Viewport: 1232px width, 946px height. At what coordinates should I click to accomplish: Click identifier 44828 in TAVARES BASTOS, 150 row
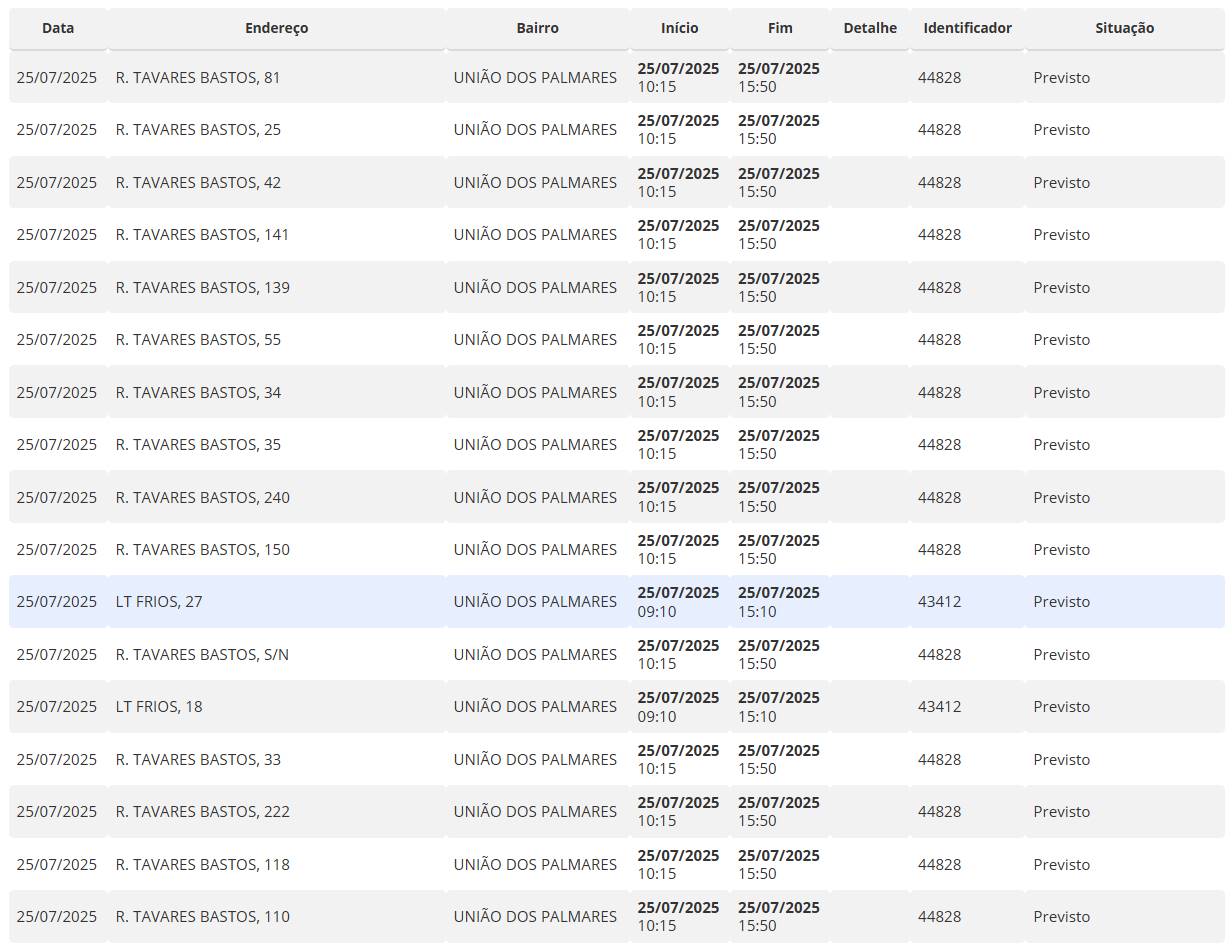[x=939, y=549]
